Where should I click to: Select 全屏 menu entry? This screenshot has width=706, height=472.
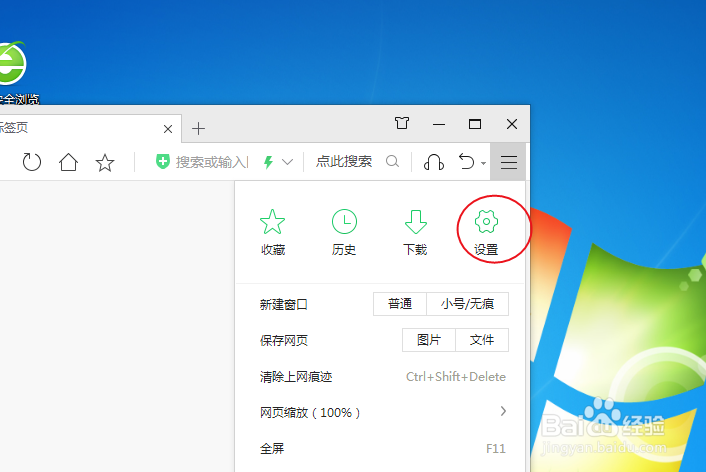click(x=382, y=449)
